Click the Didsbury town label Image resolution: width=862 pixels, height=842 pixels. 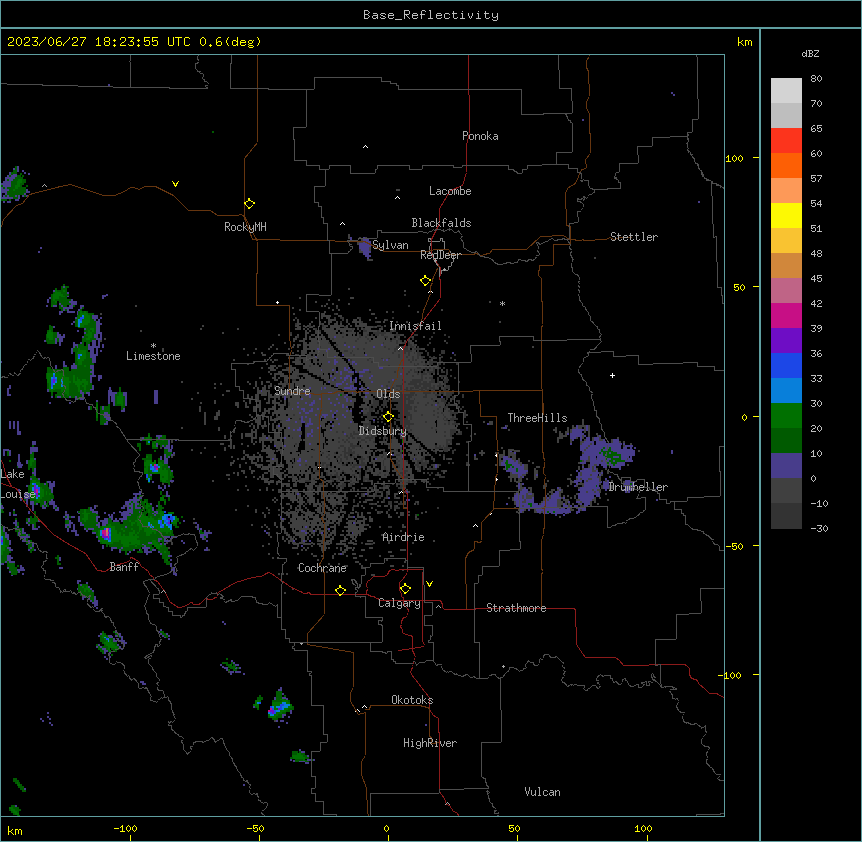[x=383, y=431]
